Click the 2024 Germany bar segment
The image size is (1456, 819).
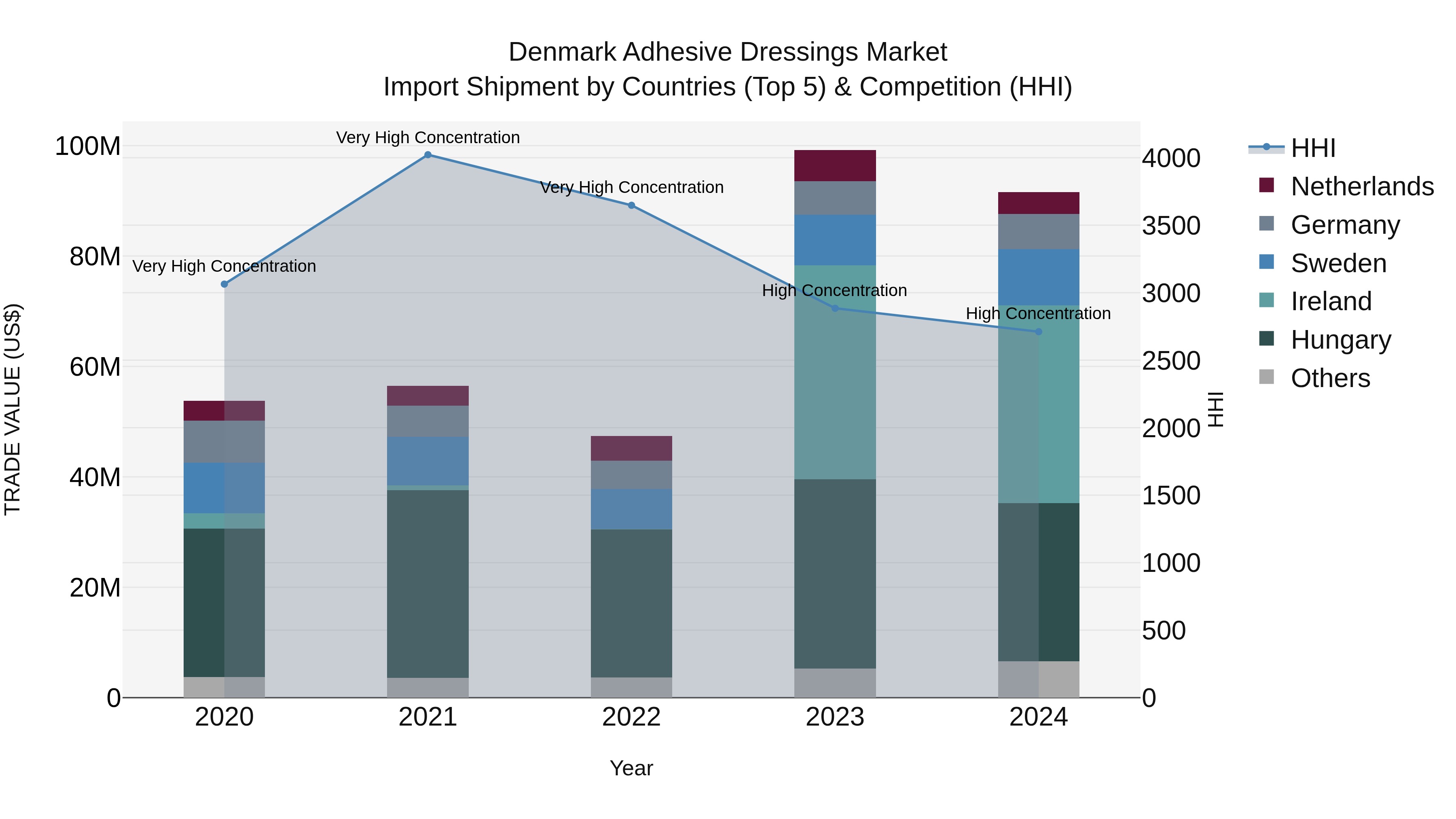pyautogui.click(x=1038, y=232)
